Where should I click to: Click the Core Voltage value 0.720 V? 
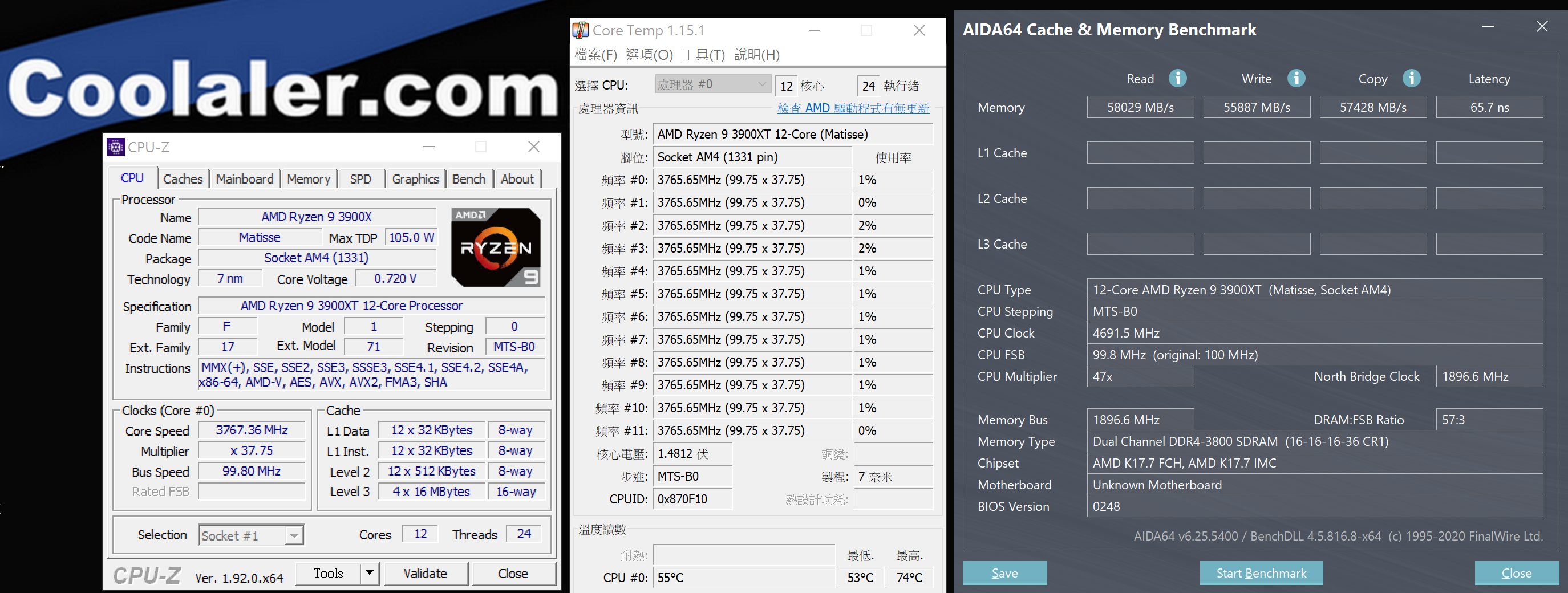(x=396, y=279)
